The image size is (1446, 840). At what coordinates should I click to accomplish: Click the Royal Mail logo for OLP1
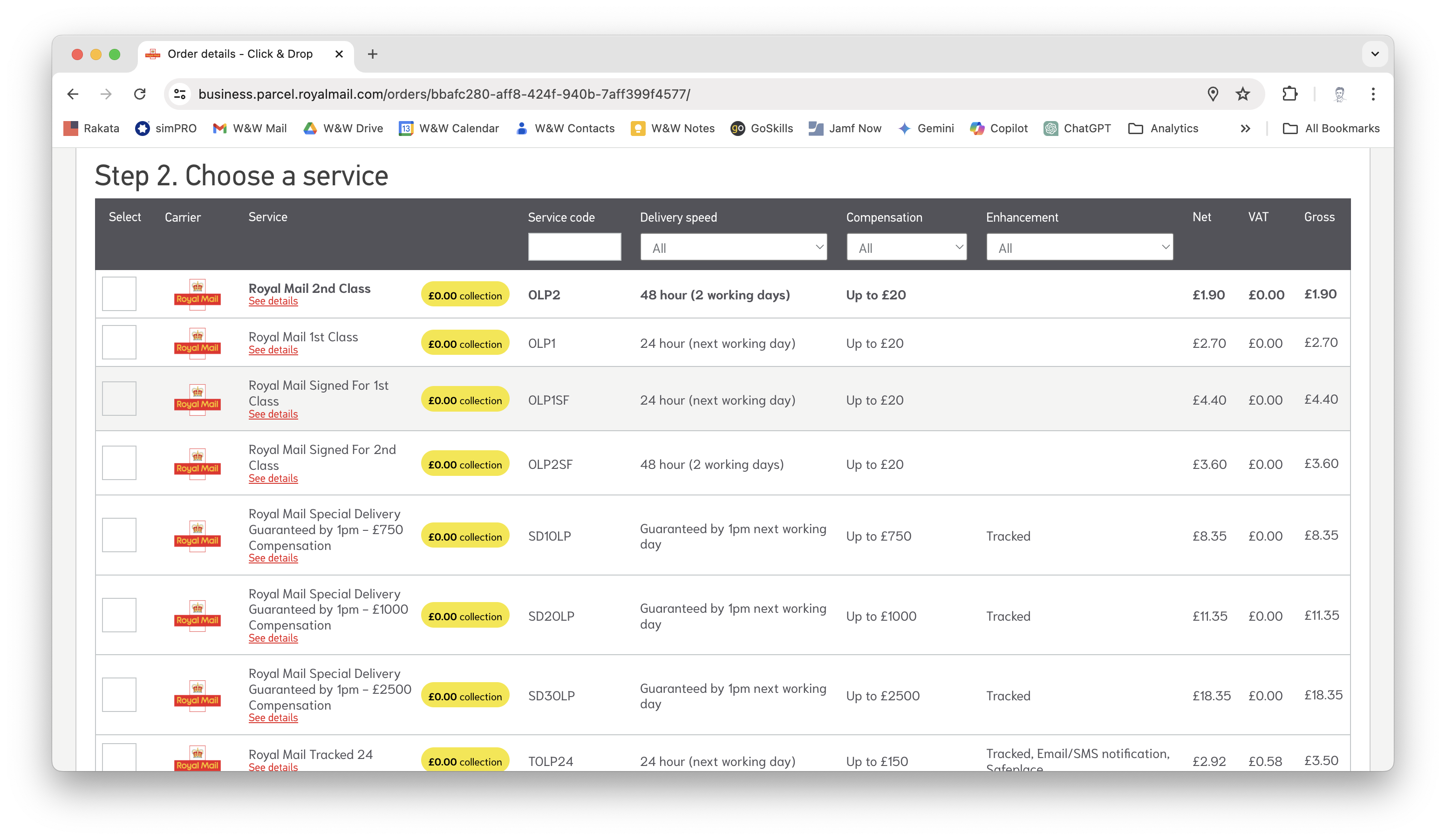coord(197,343)
